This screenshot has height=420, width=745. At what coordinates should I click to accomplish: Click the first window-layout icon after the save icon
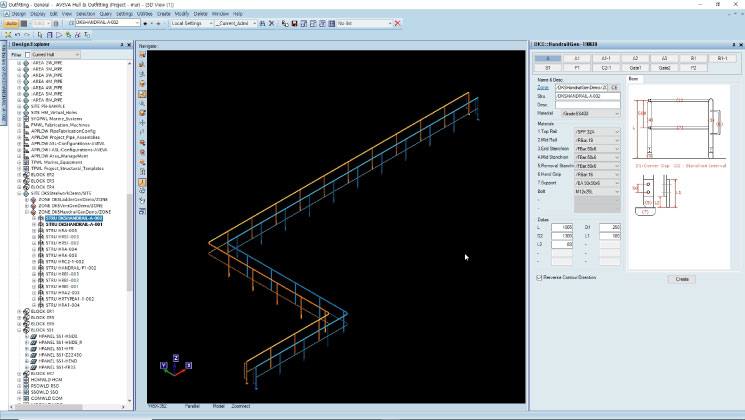304,23
